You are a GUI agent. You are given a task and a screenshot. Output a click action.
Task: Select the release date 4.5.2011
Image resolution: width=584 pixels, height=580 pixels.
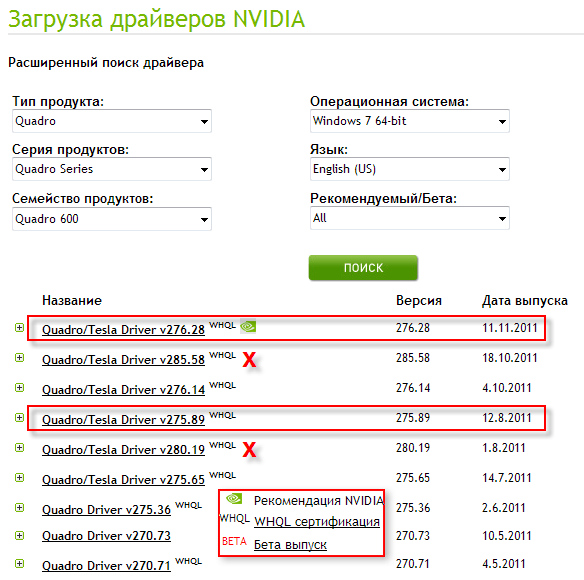pos(504,564)
